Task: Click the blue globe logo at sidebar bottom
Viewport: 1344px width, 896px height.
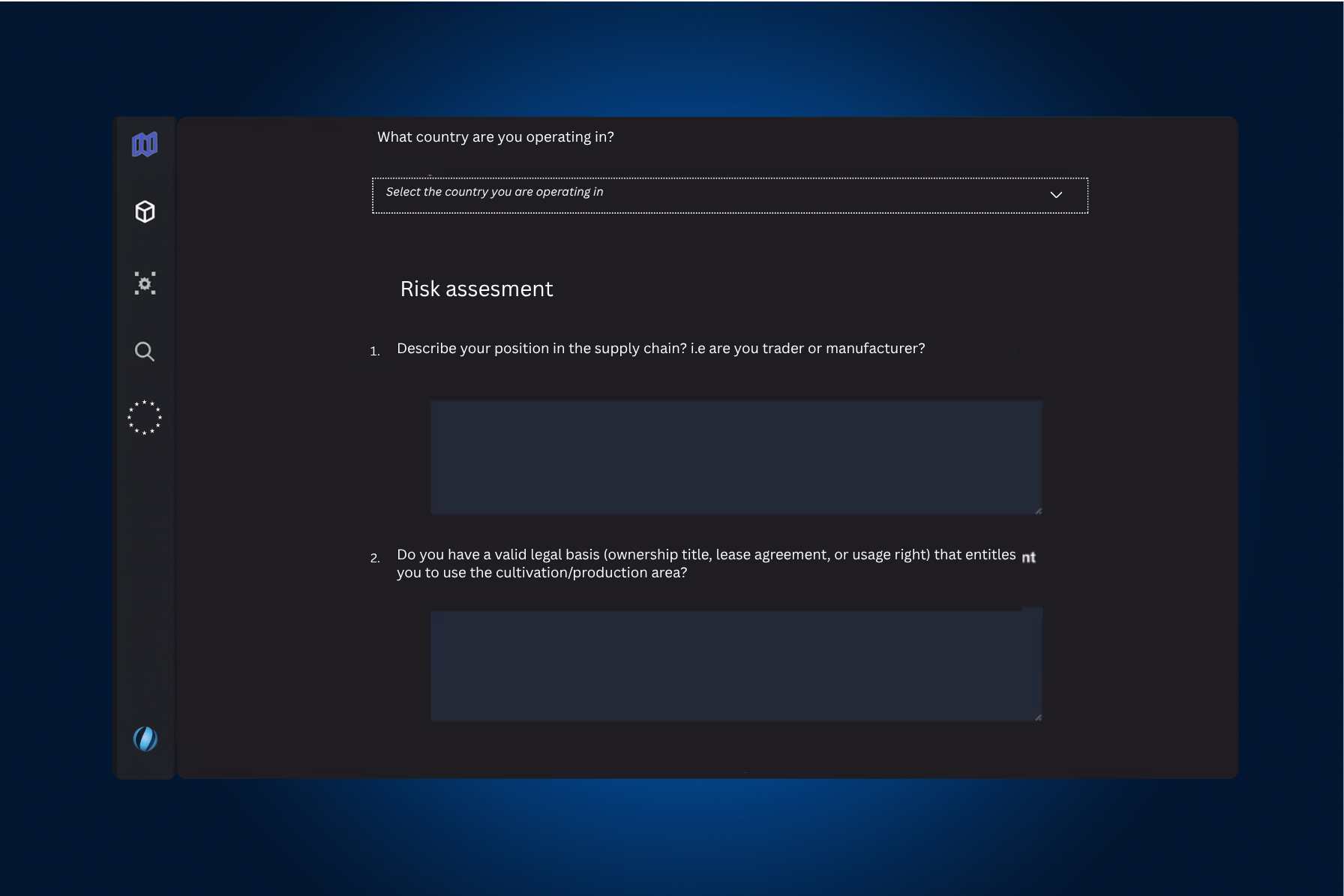Action: point(145,739)
